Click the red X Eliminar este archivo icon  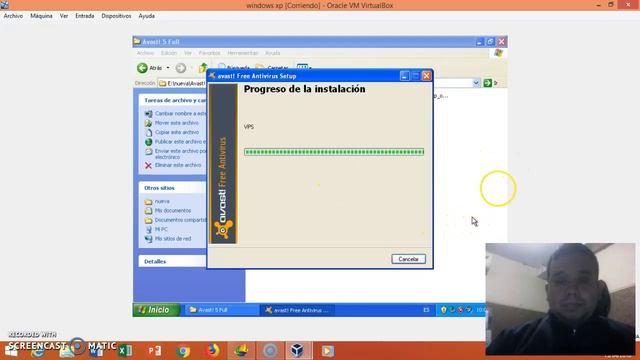pyautogui.click(x=149, y=165)
